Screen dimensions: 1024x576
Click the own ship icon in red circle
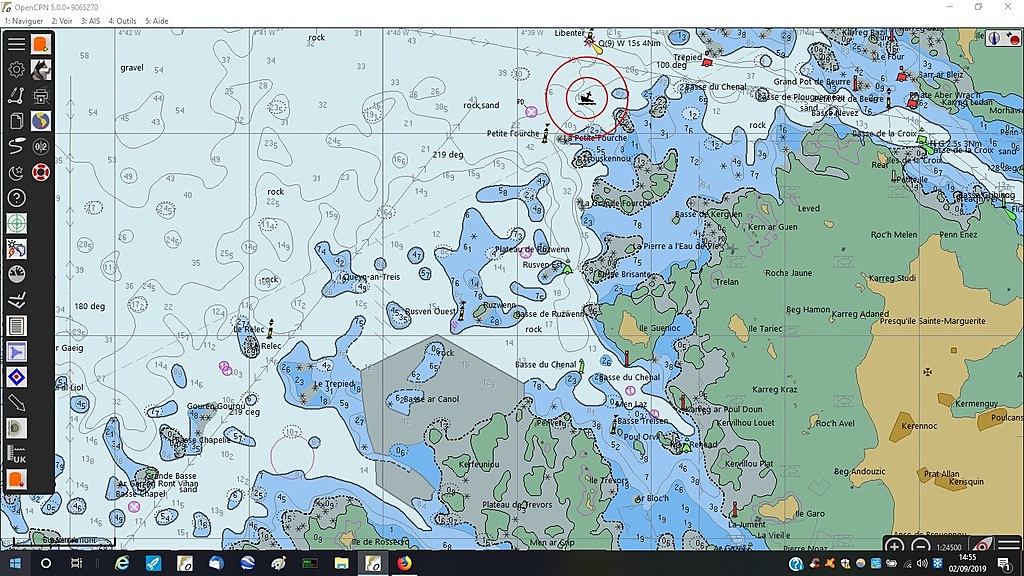pos(587,98)
